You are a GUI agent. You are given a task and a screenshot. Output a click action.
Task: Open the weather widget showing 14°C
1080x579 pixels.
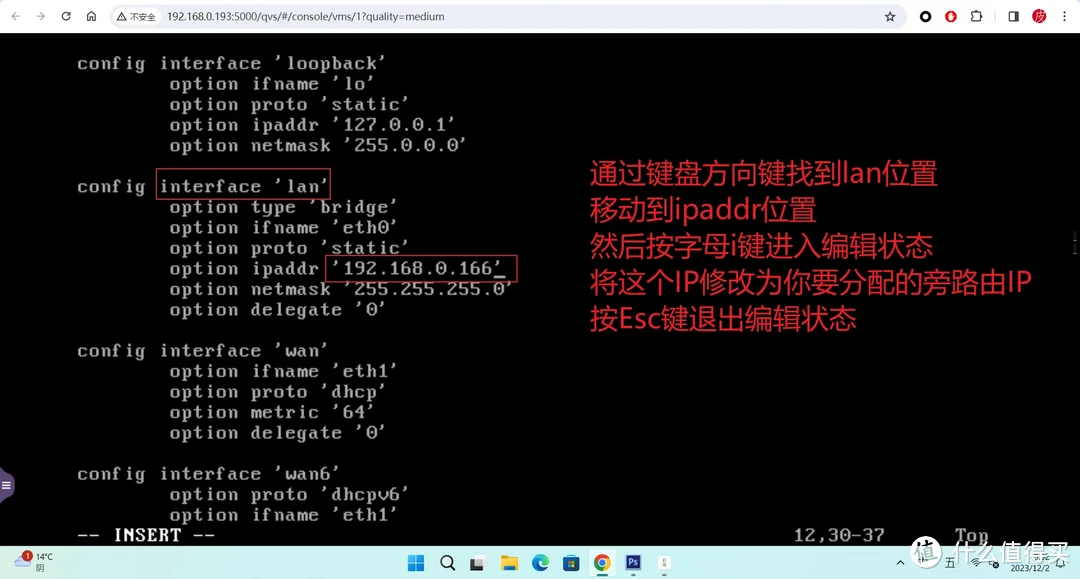[34, 562]
